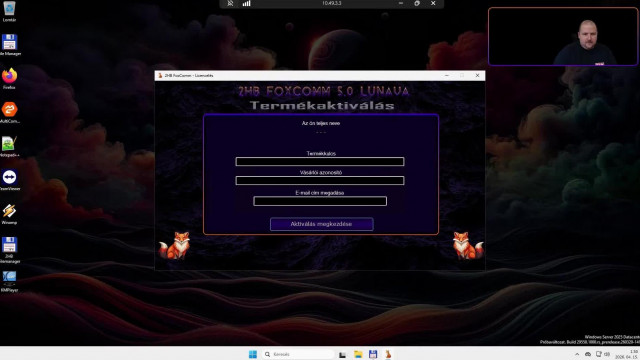This screenshot has height=360, width=640.
Task: Click the E-mail cím megadása field
Action: click(320, 201)
